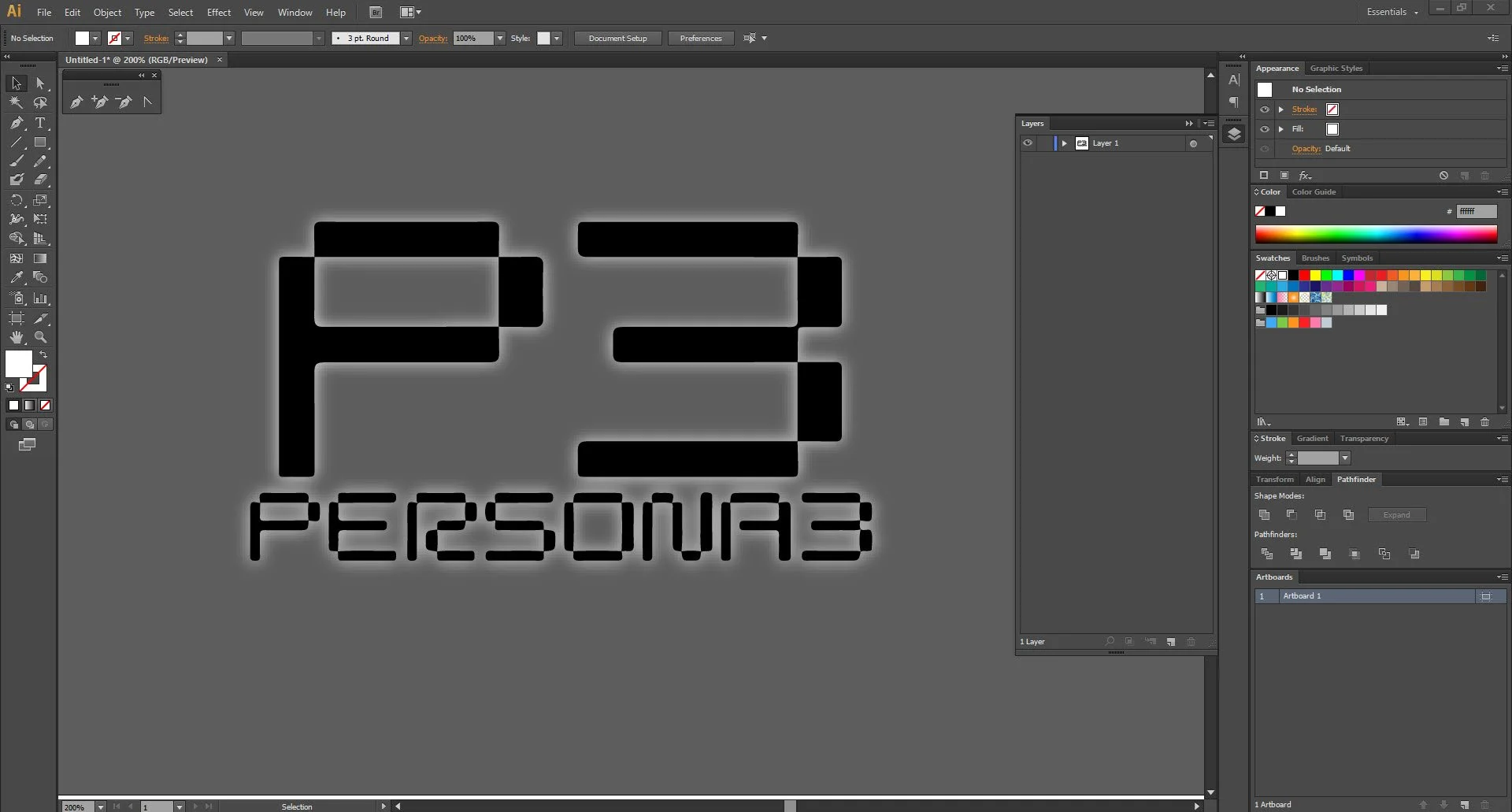This screenshot has width=1512, height=812.
Task: Select the Rotate tool
Action: [17, 200]
